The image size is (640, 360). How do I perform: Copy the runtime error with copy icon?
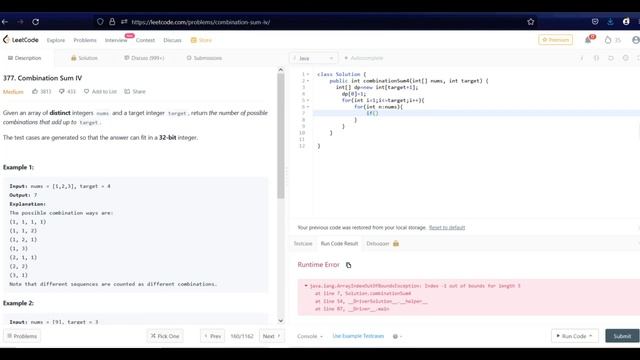point(348,265)
